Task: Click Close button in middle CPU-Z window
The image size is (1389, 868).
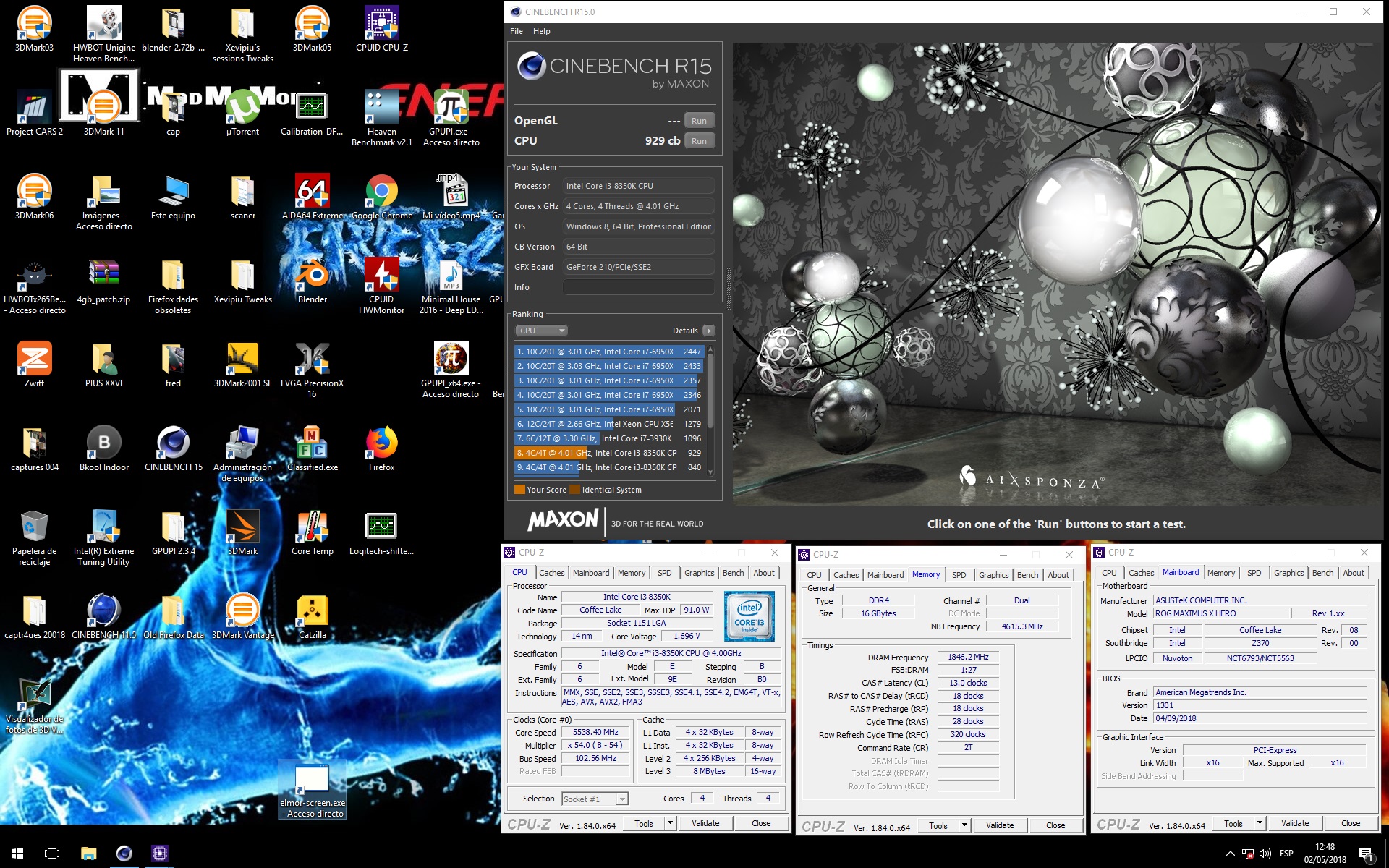Action: pos(1055,825)
